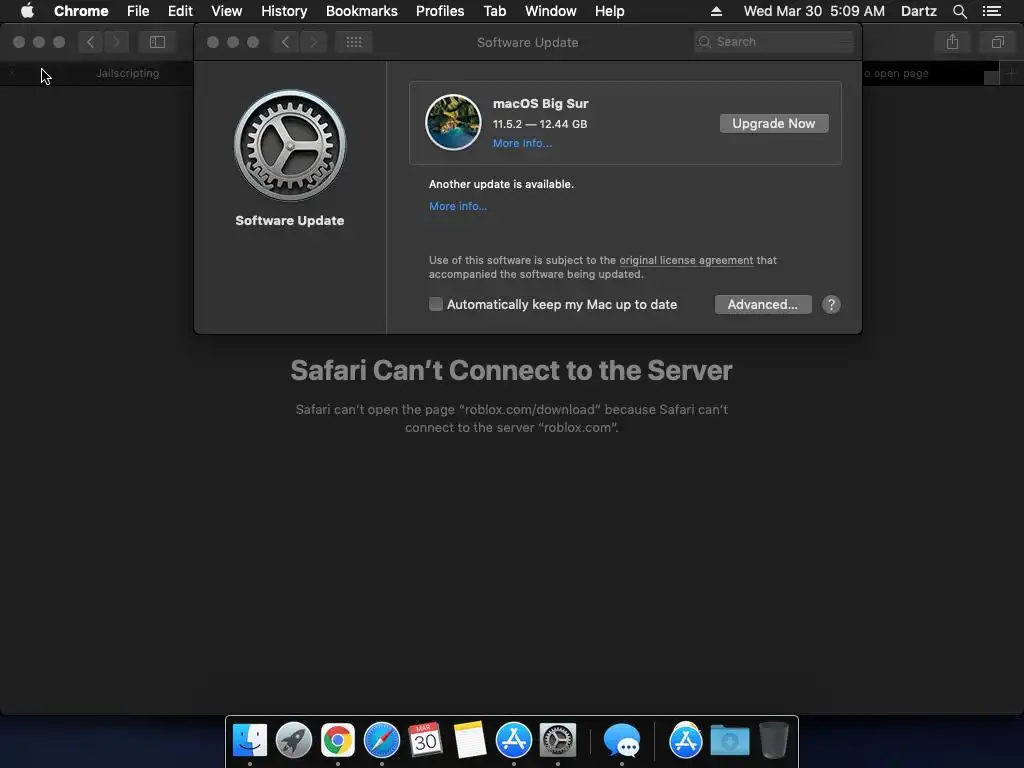Open More info link under Another update
Viewport: 1024px width, 768px height.
458,206
